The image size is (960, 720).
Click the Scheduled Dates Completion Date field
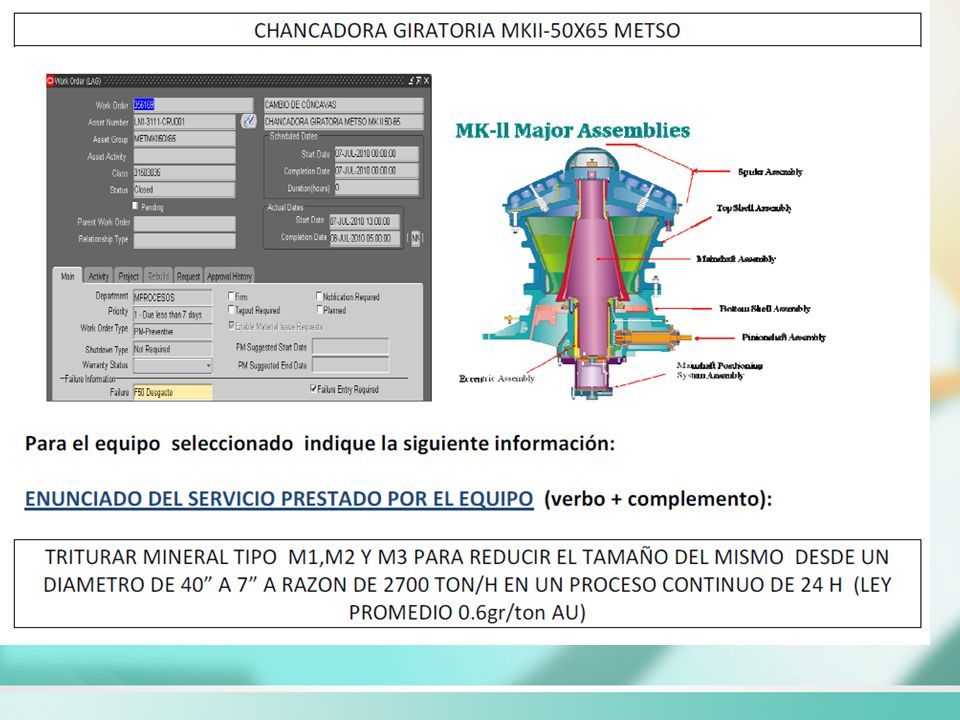(377, 171)
